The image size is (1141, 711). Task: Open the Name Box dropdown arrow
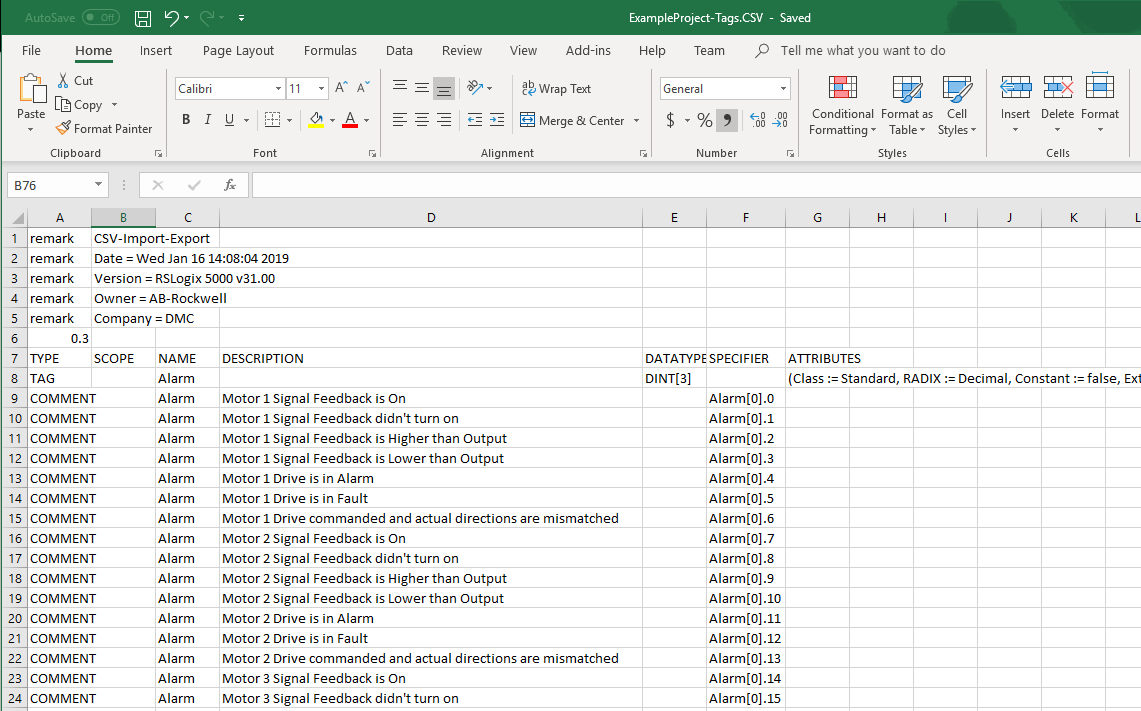98,185
